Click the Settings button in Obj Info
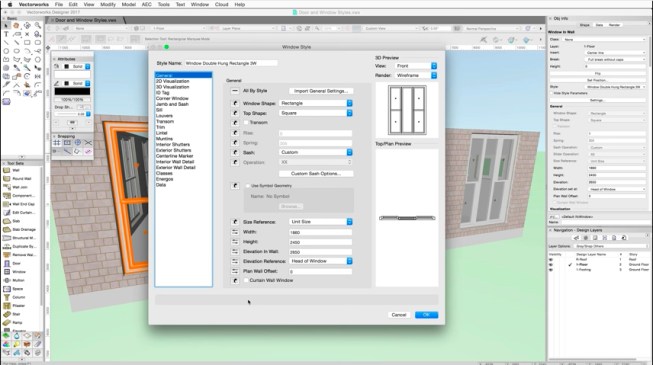 (597, 100)
